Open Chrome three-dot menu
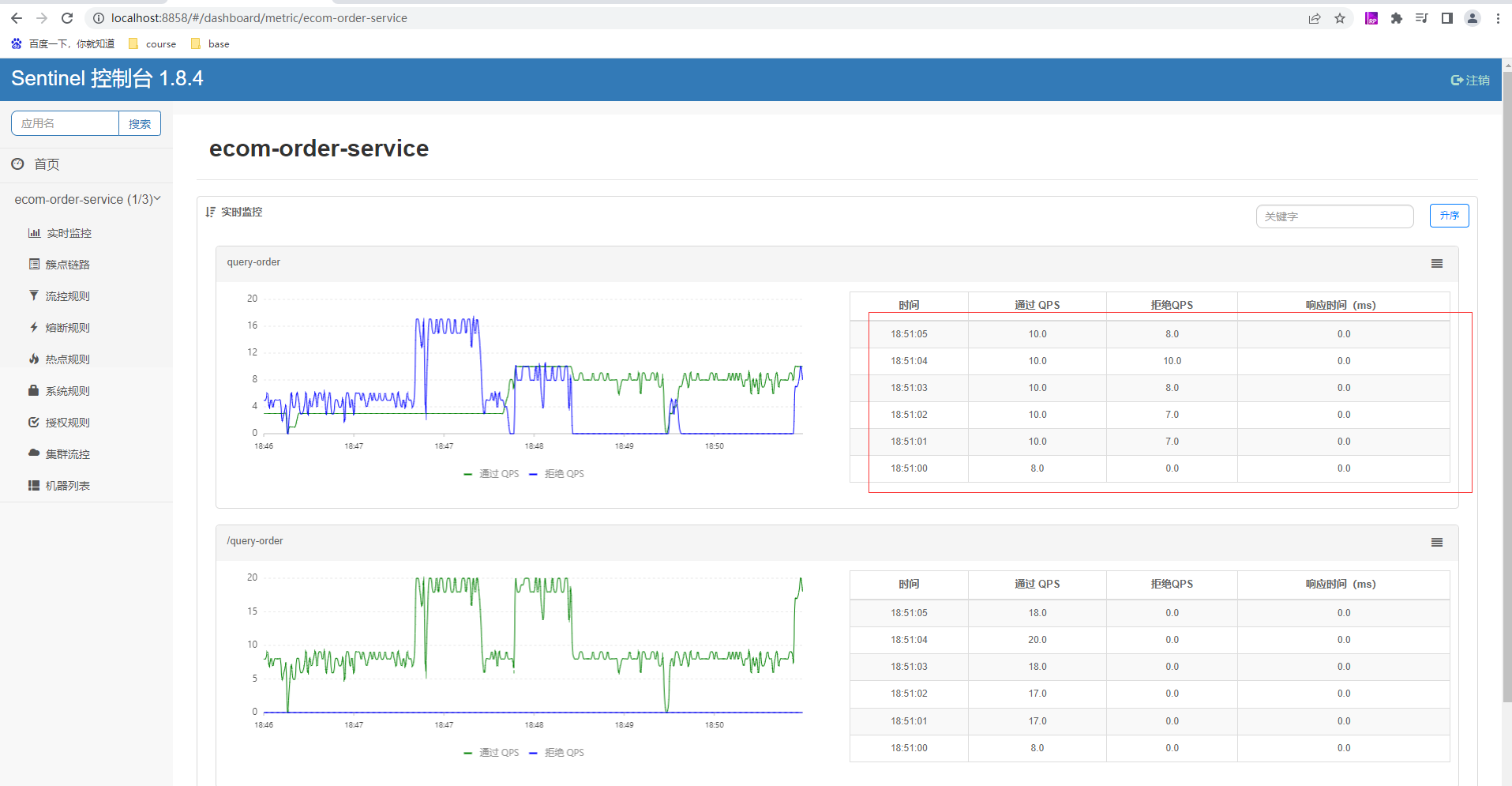This screenshot has height=786, width=1512. [x=1498, y=18]
